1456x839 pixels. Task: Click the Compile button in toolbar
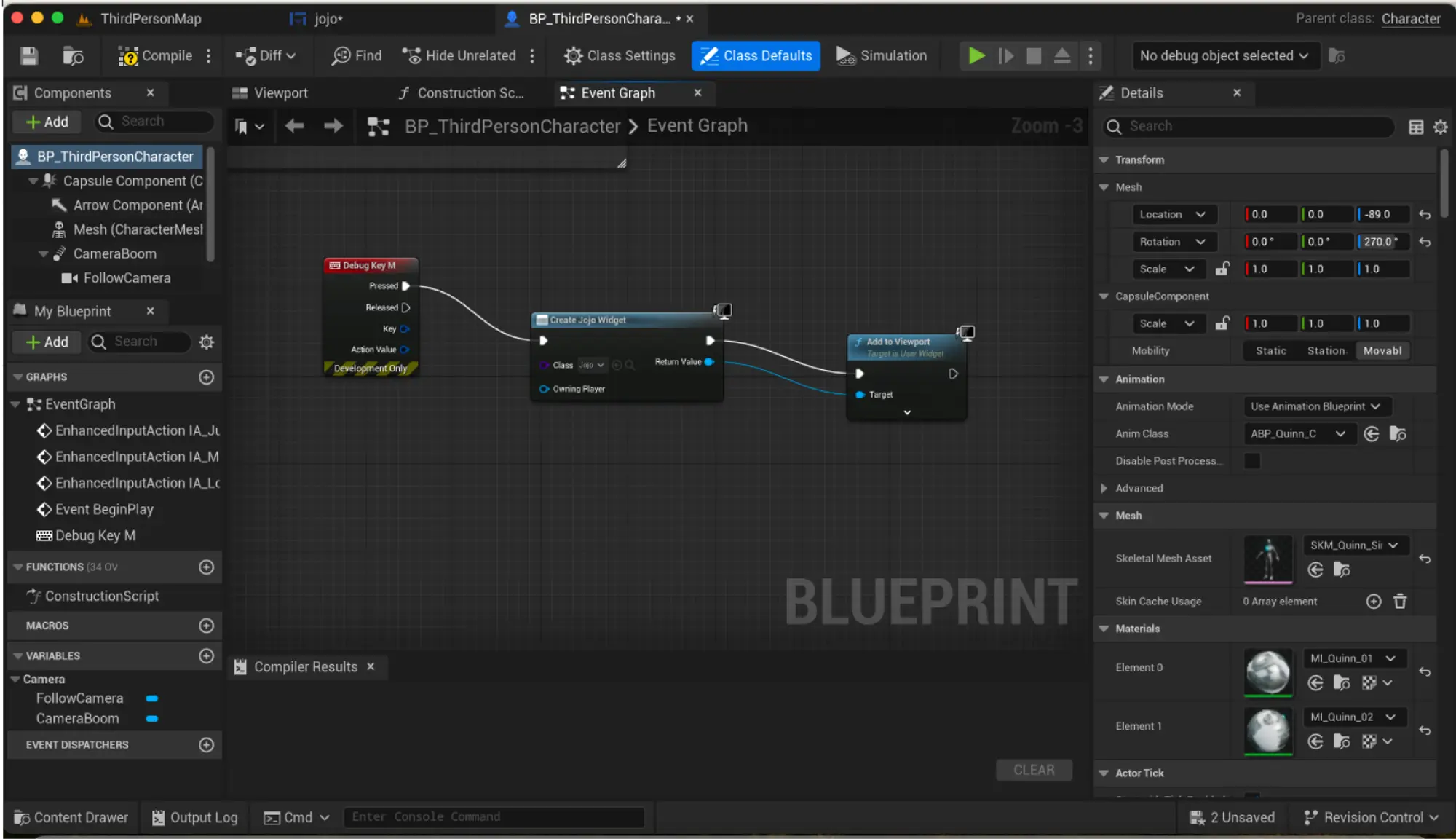(x=154, y=55)
